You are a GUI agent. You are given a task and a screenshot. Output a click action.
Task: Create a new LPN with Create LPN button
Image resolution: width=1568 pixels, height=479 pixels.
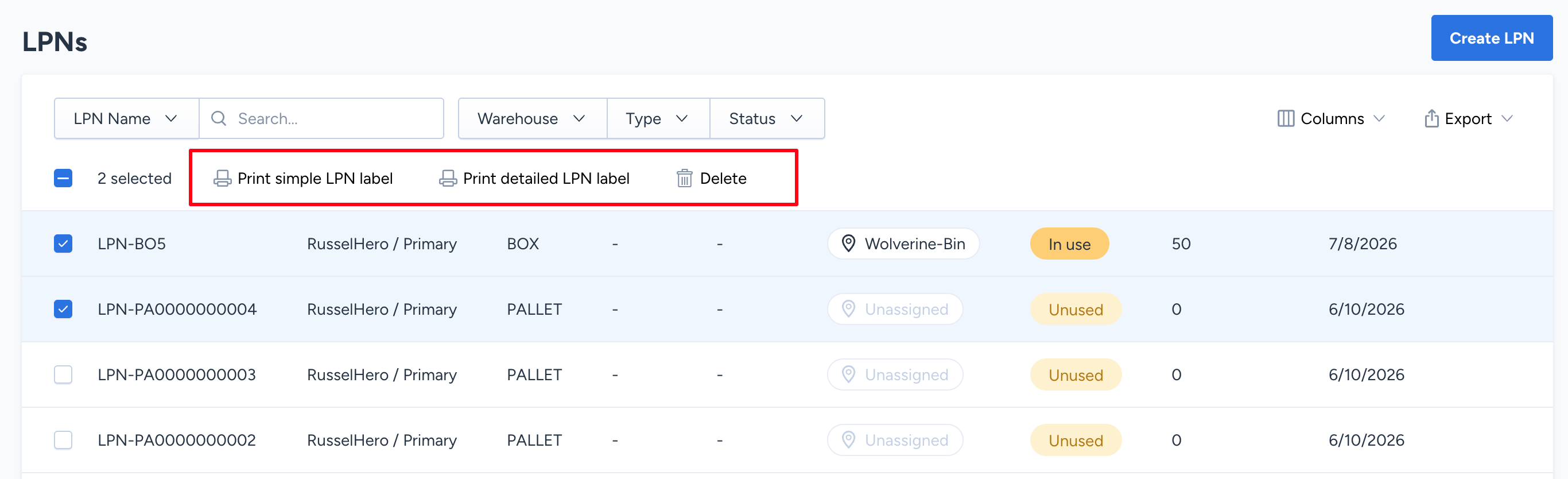(1491, 38)
